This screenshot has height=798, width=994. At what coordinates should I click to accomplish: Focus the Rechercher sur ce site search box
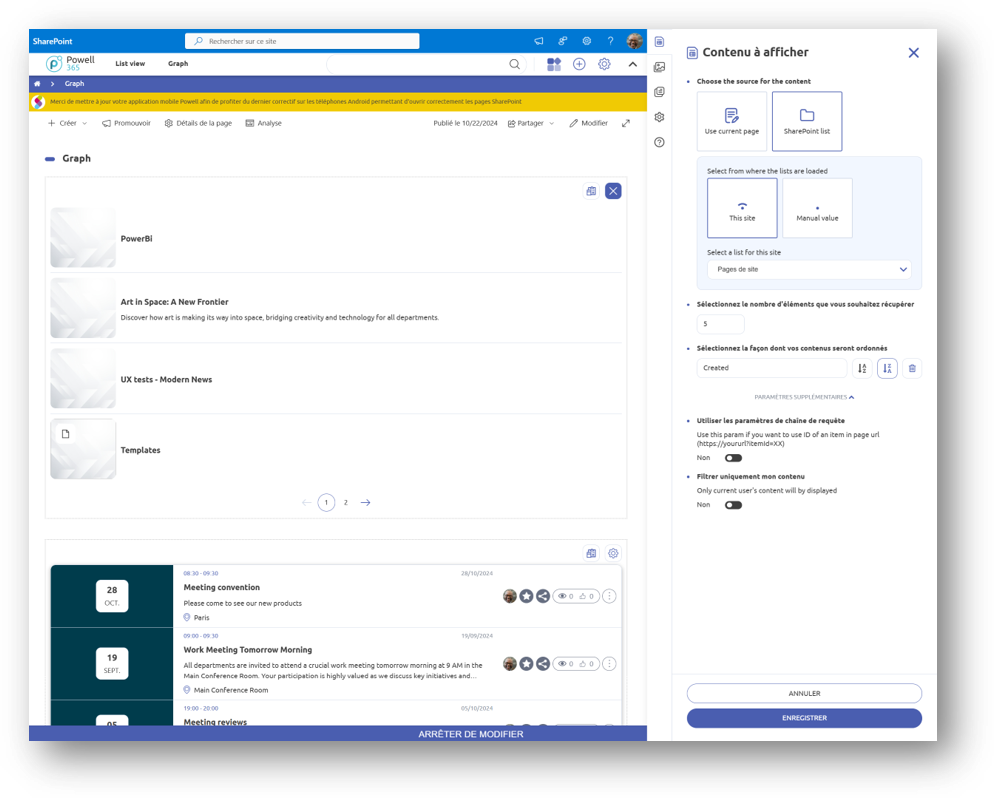(x=302, y=41)
